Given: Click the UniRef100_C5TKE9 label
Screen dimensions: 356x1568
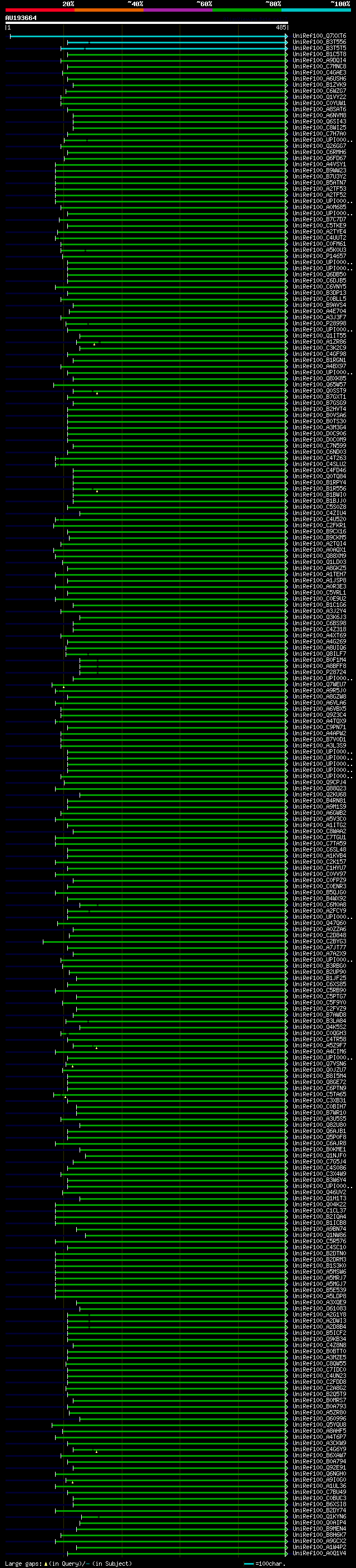Looking at the screenshot, I should point(319,226).
